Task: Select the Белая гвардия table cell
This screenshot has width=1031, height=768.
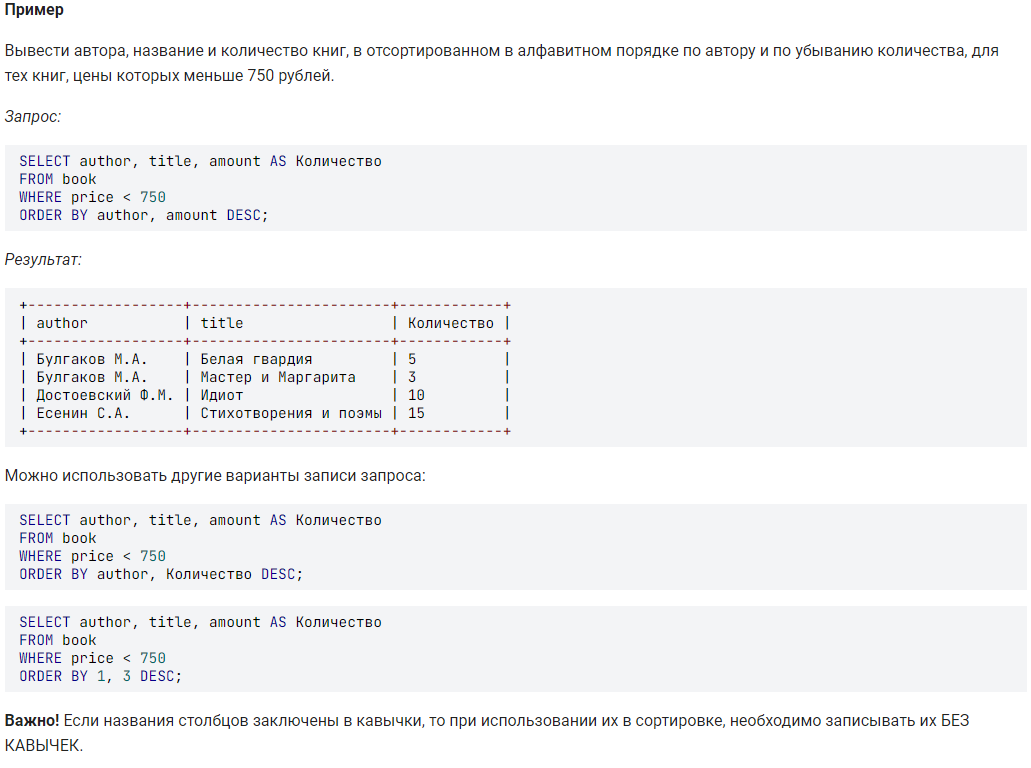Action: [x=256, y=359]
